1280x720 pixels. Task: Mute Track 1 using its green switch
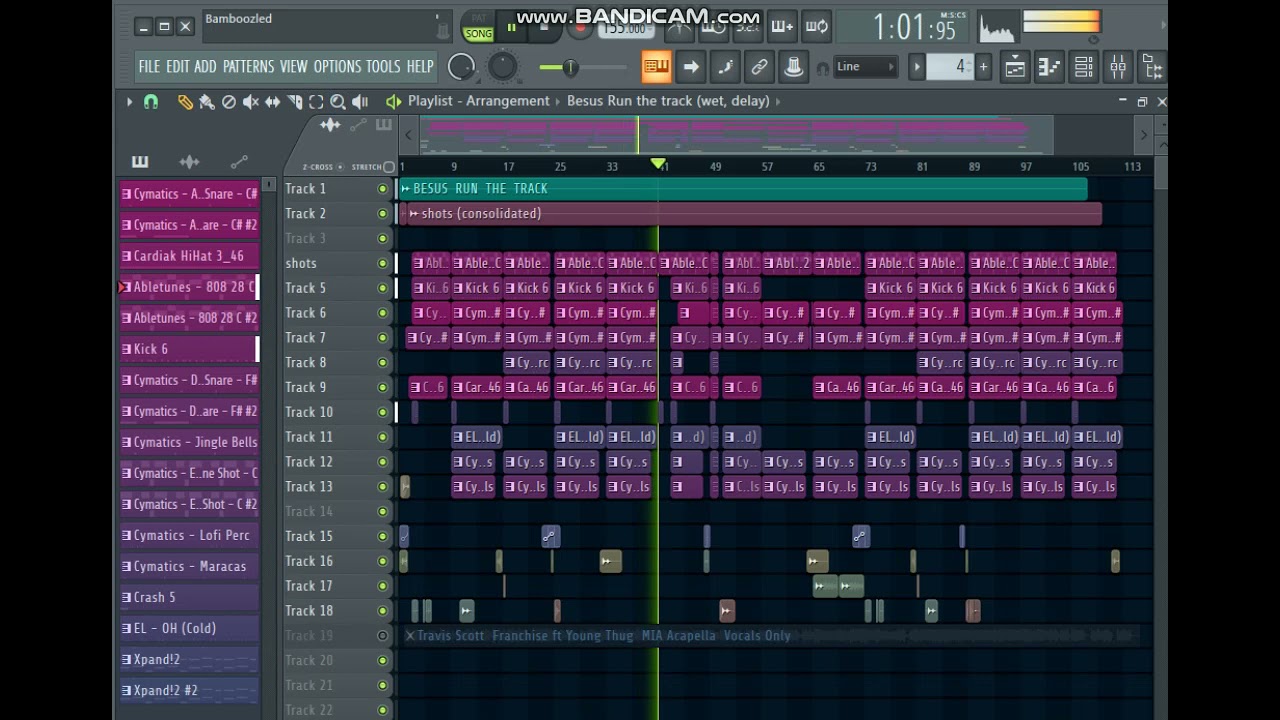coord(382,189)
